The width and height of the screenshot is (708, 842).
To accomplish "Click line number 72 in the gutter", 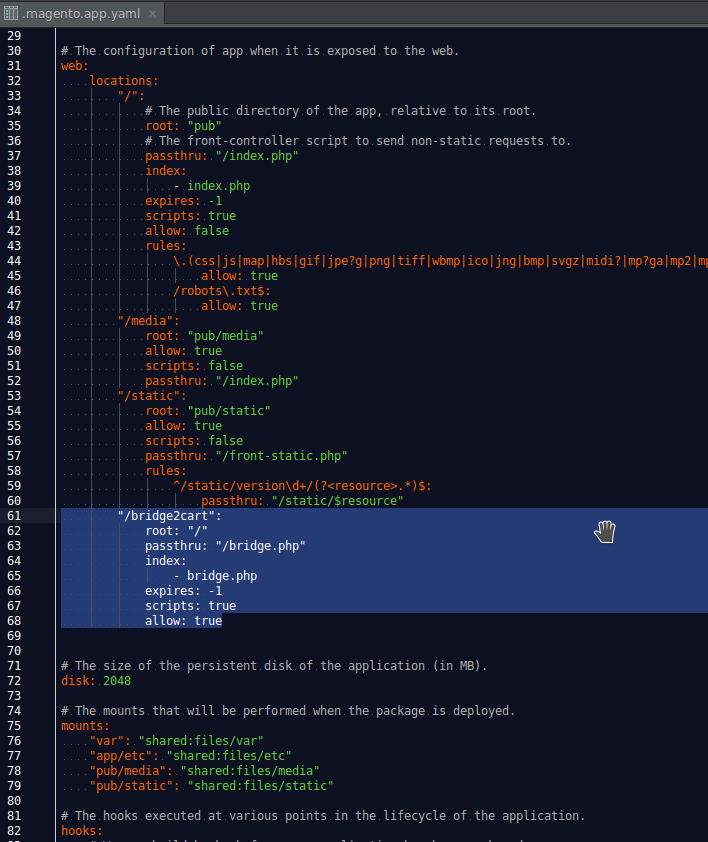I will coord(13,681).
